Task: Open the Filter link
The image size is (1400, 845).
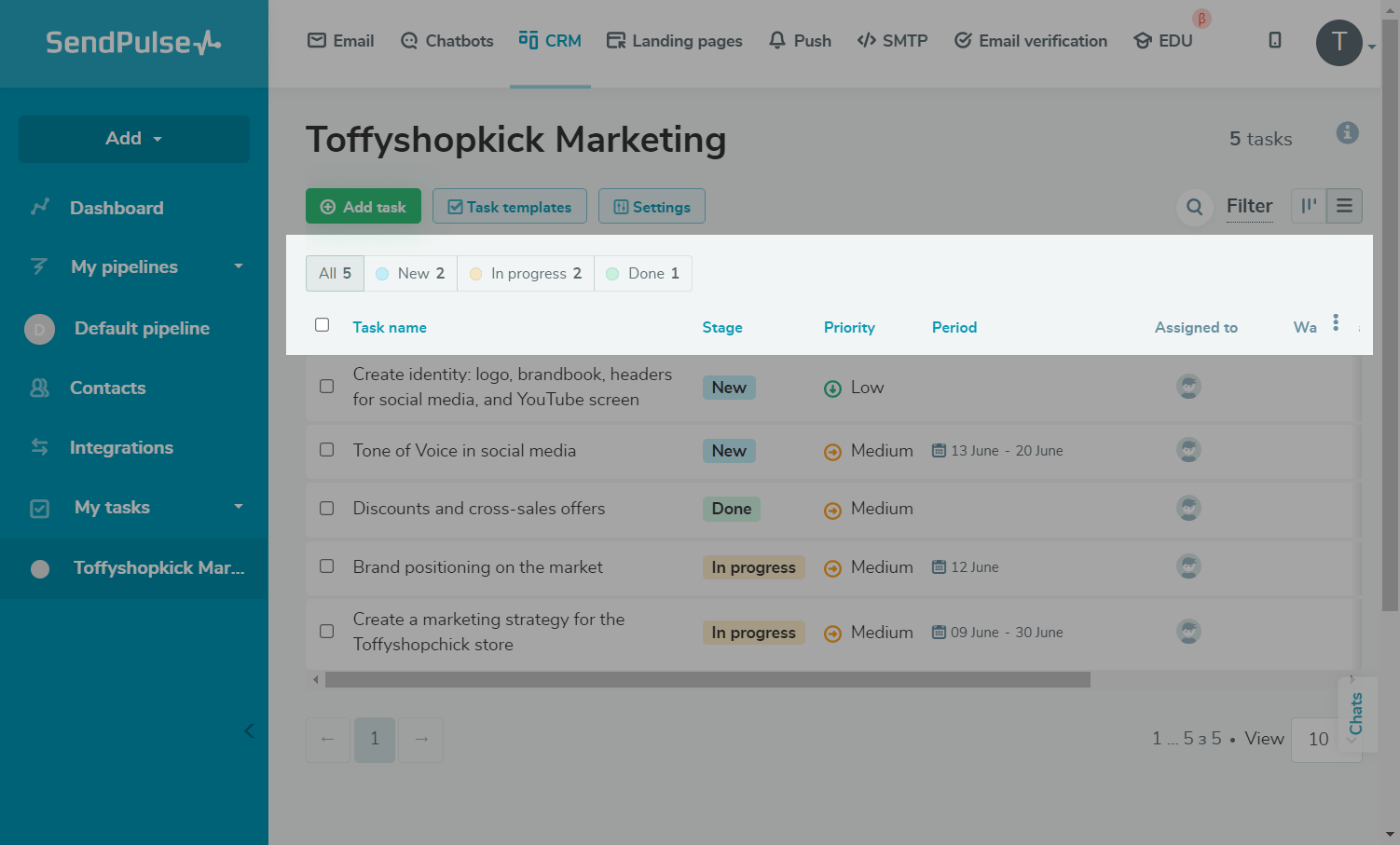Action: [x=1249, y=206]
